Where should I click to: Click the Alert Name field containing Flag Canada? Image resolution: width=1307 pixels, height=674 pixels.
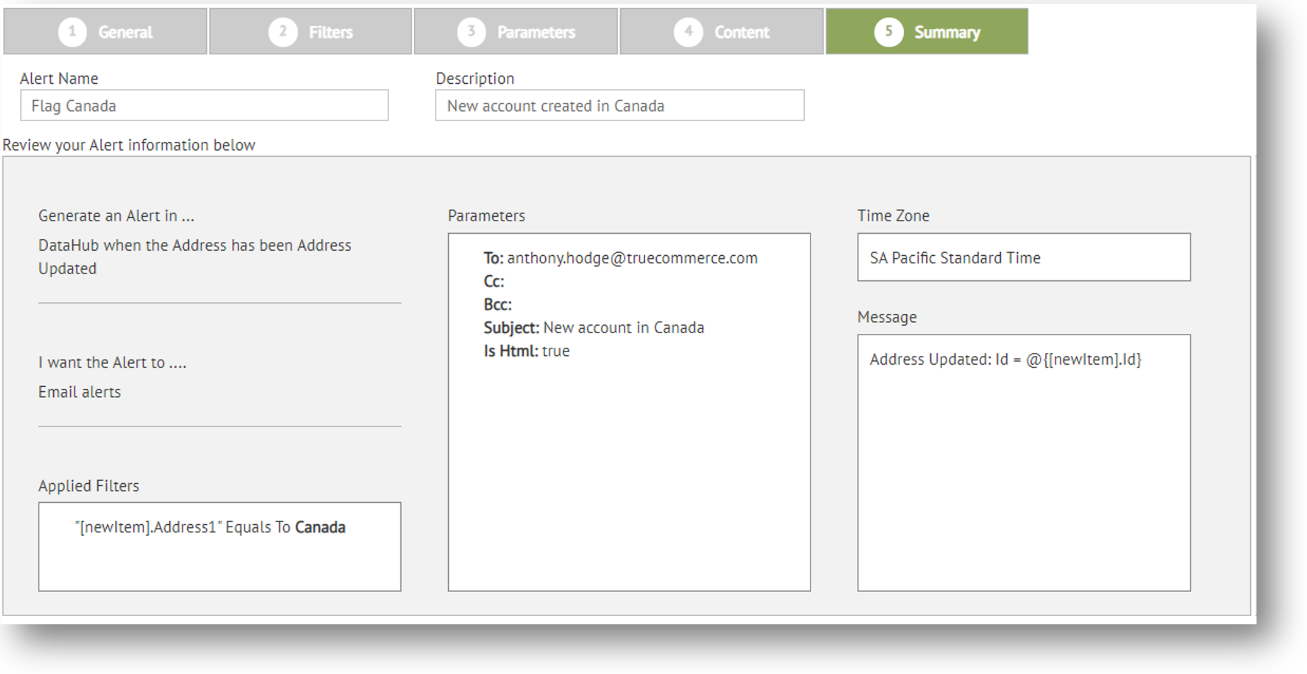click(204, 106)
